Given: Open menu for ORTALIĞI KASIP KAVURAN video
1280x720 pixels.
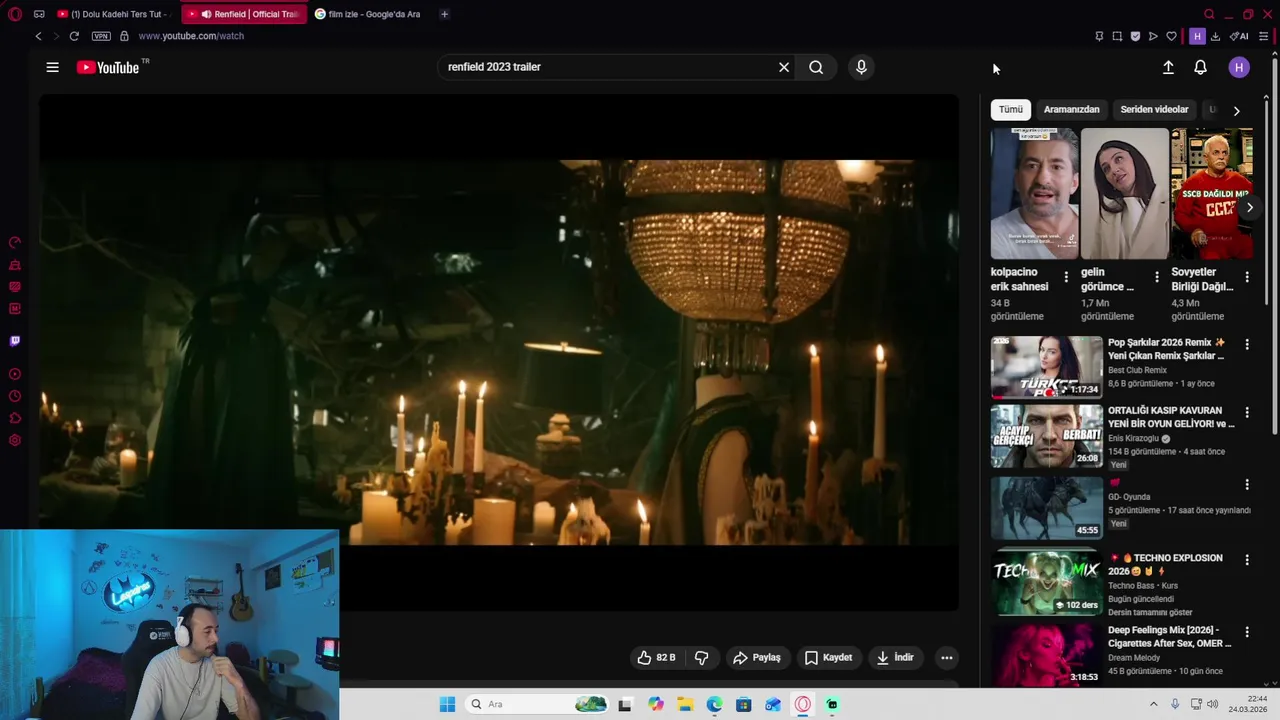Looking at the screenshot, I should [x=1247, y=412].
